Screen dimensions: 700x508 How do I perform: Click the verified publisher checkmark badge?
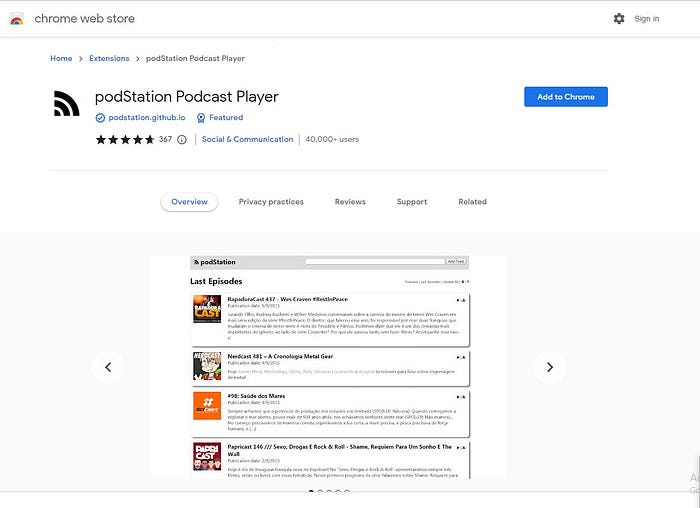pos(100,118)
